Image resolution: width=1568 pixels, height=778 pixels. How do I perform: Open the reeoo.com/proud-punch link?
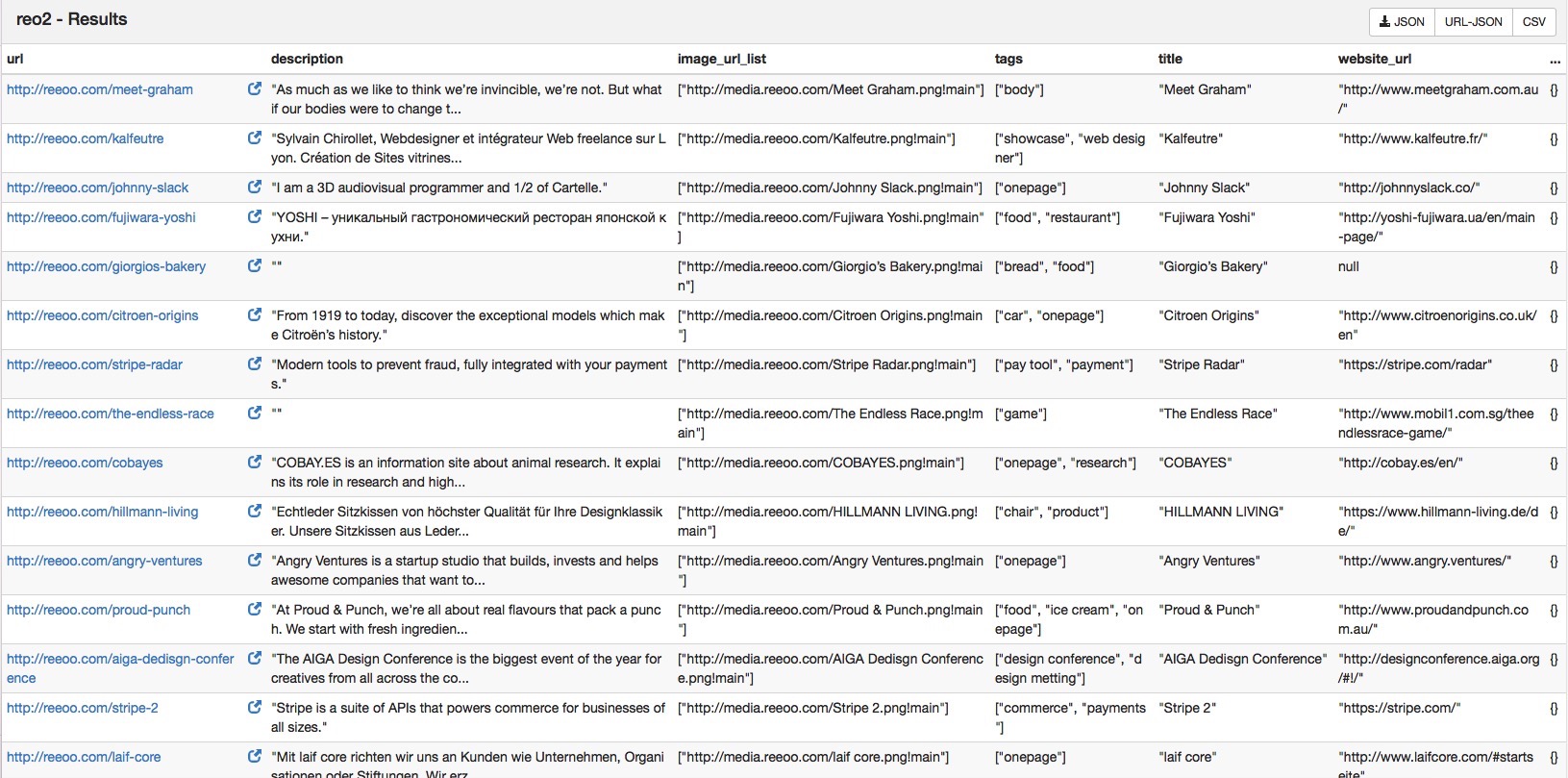pos(99,610)
